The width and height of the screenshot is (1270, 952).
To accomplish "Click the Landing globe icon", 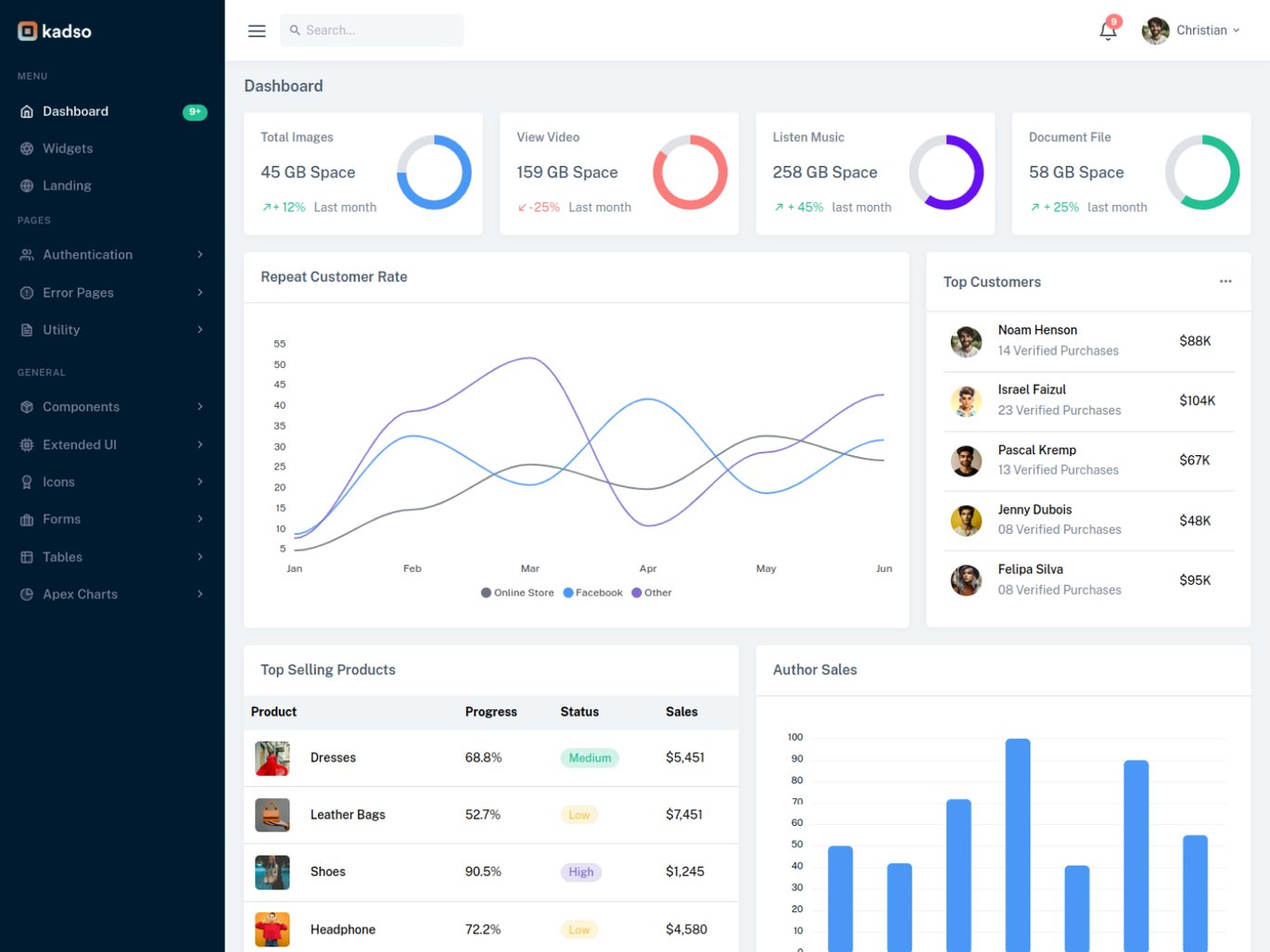I will pos(27,185).
